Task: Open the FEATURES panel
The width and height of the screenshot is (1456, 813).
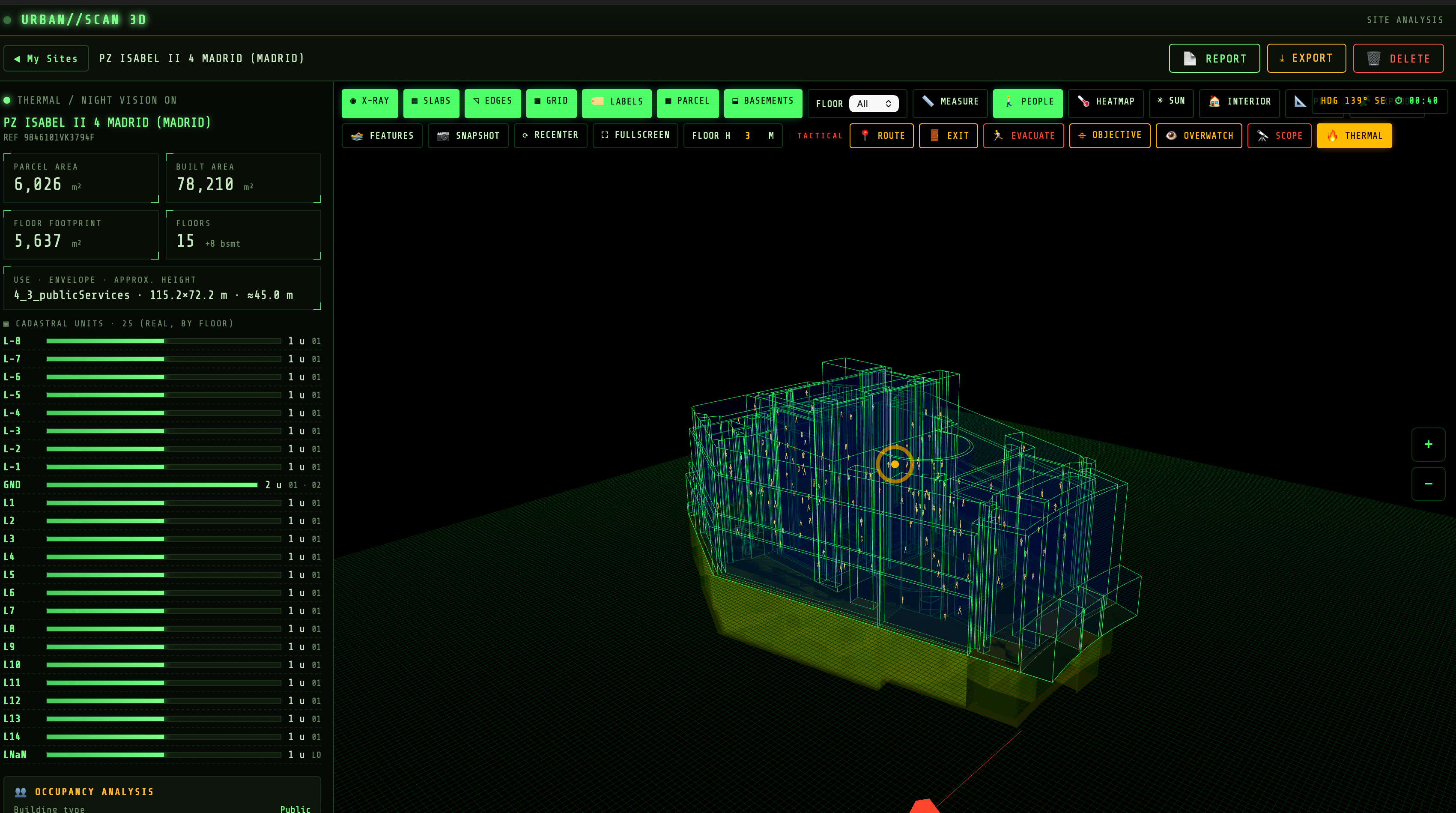Action: click(x=382, y=136)
